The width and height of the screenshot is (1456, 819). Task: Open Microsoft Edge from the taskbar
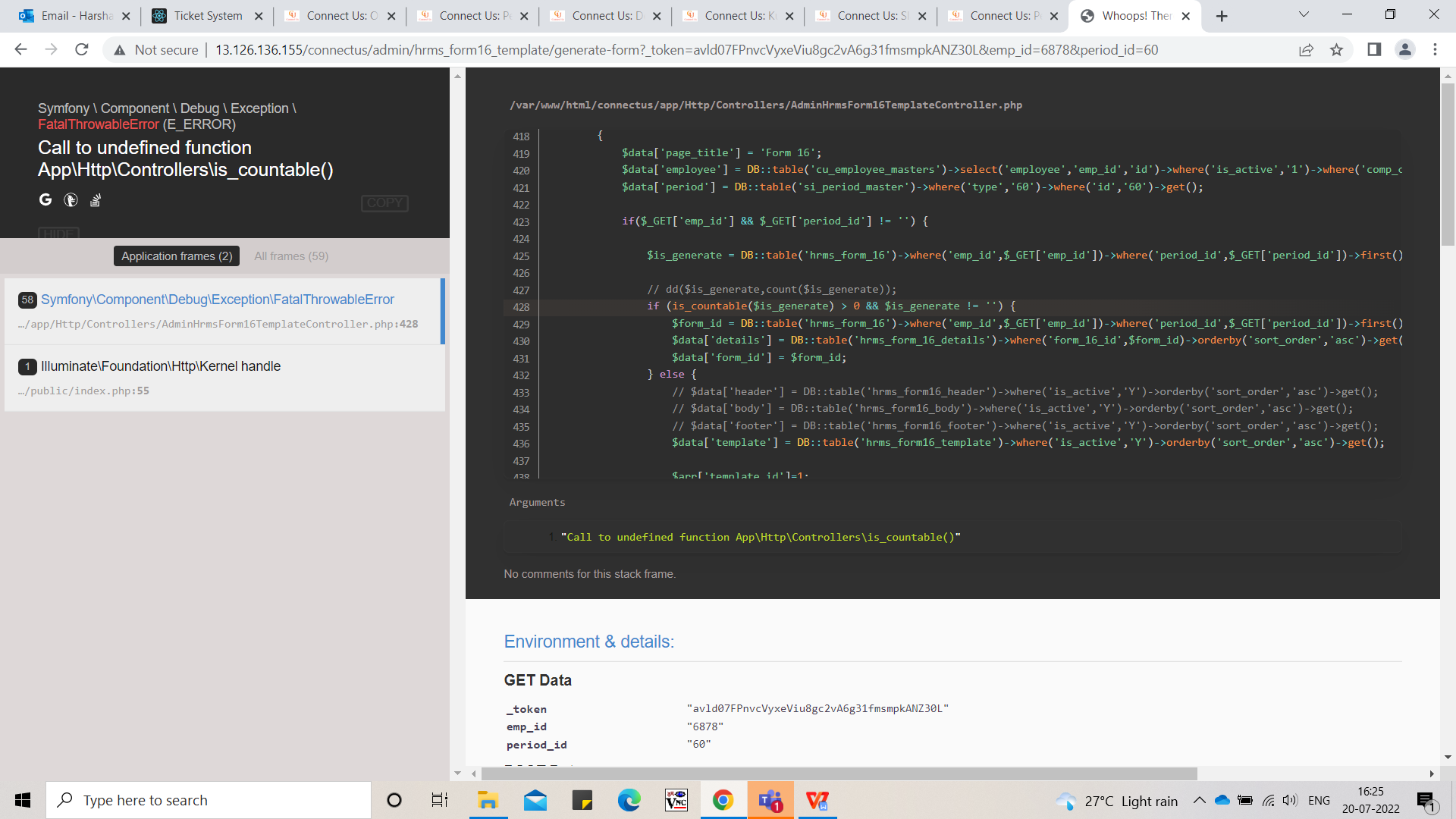[629, 800]
